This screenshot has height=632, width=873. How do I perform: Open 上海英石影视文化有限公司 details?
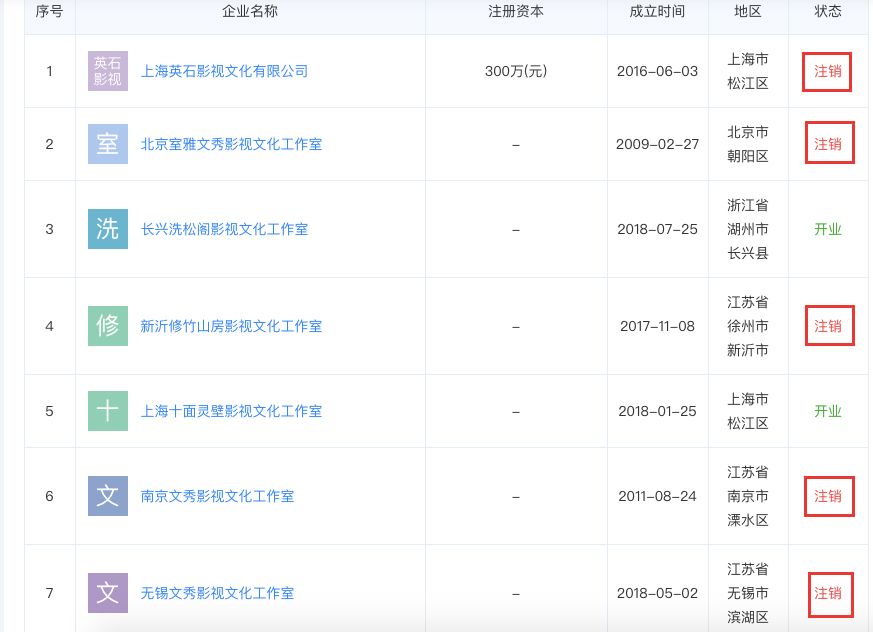[224, 71]
